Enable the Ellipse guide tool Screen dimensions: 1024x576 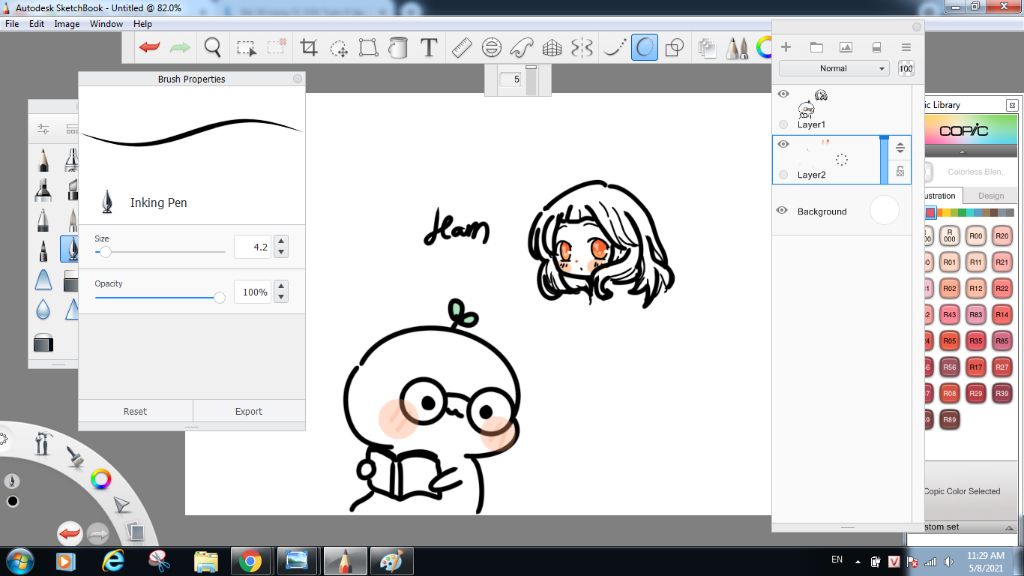click(491, 47)
